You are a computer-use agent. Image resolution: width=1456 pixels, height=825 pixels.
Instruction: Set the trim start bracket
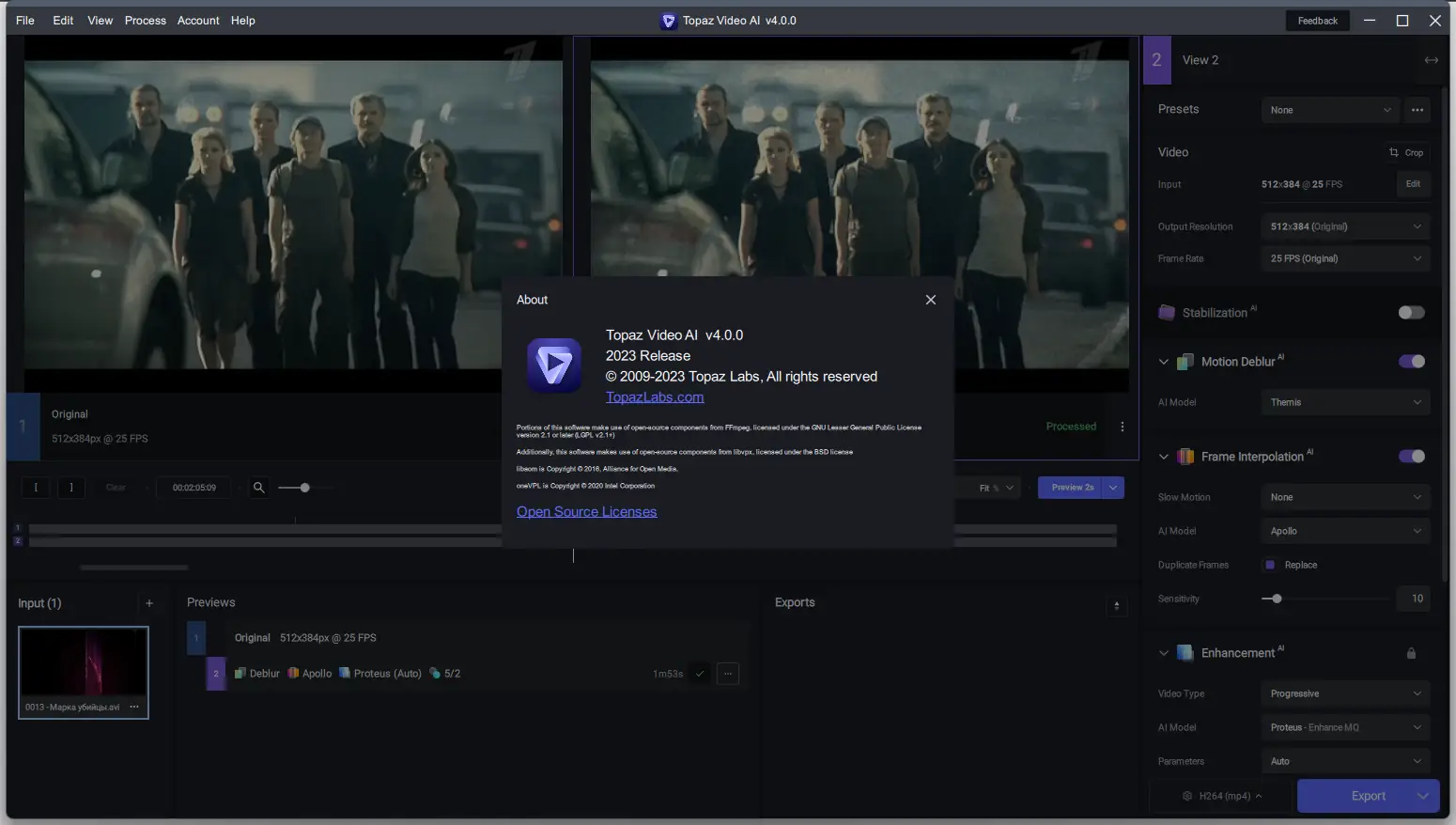pyautogui.click(x=36, y=488)
